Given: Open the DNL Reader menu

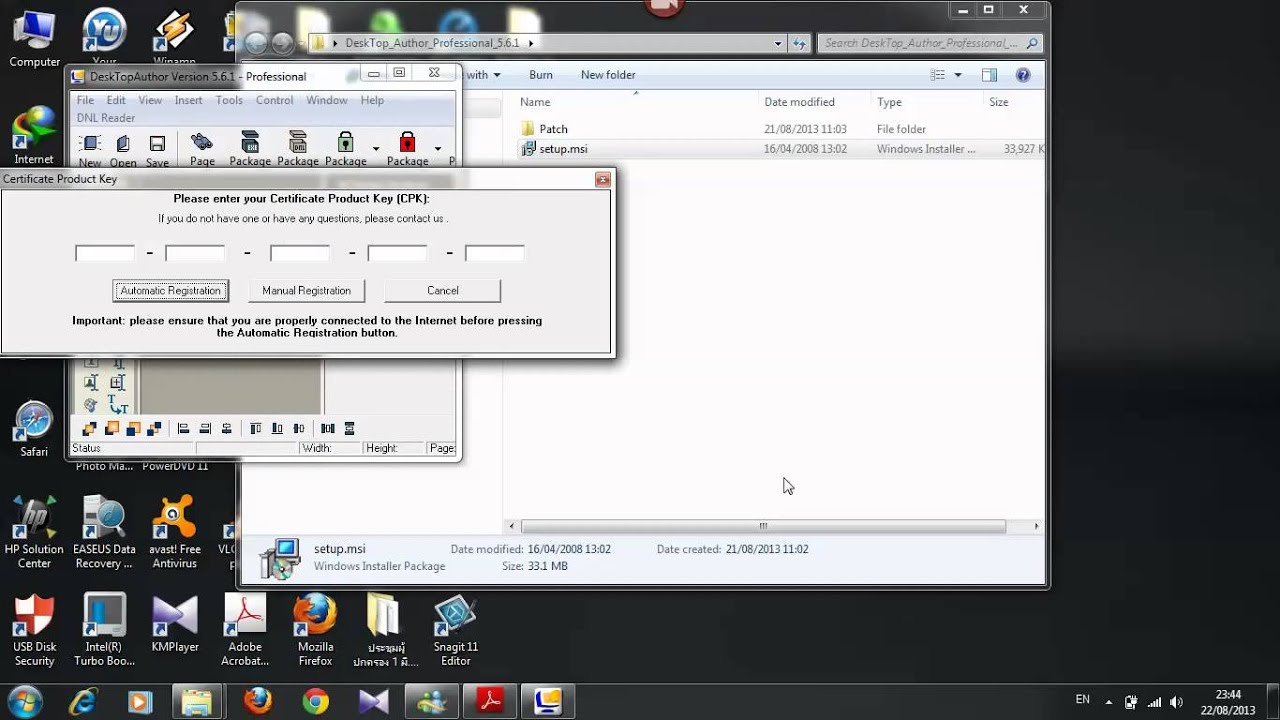Looking at the screenshot, I should (106, 118).
